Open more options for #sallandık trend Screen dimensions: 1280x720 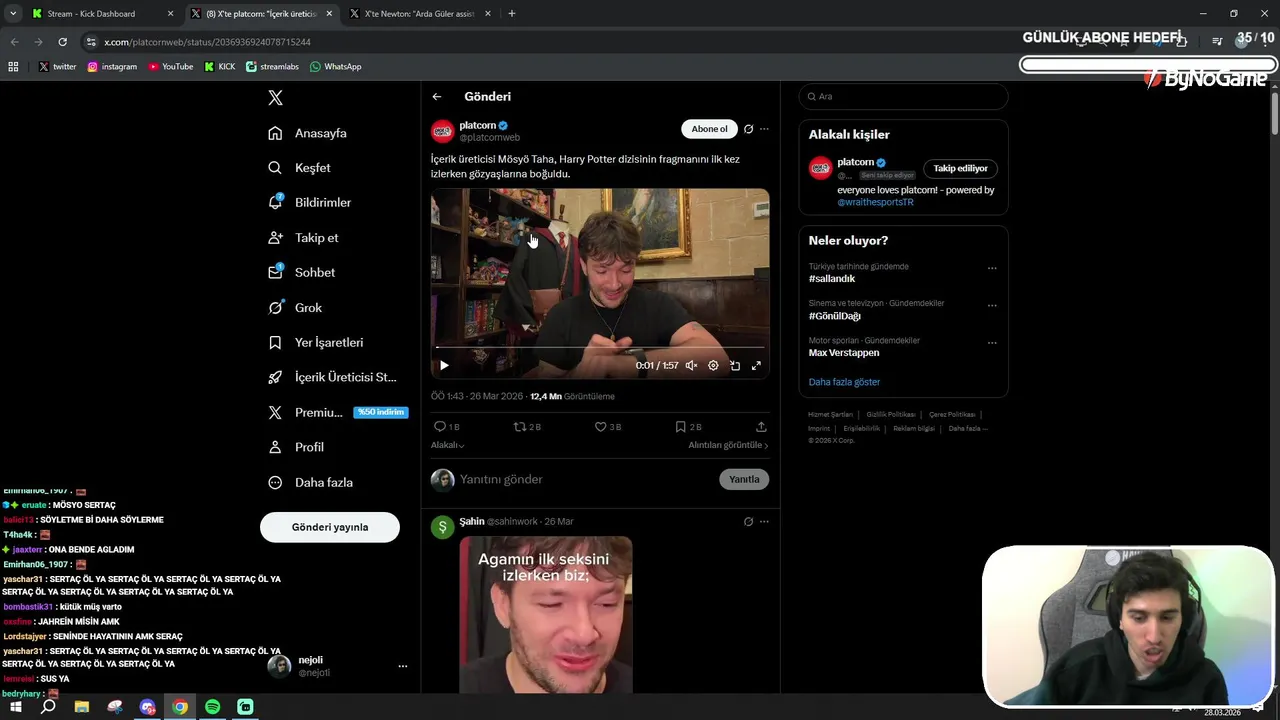[992, 268]
